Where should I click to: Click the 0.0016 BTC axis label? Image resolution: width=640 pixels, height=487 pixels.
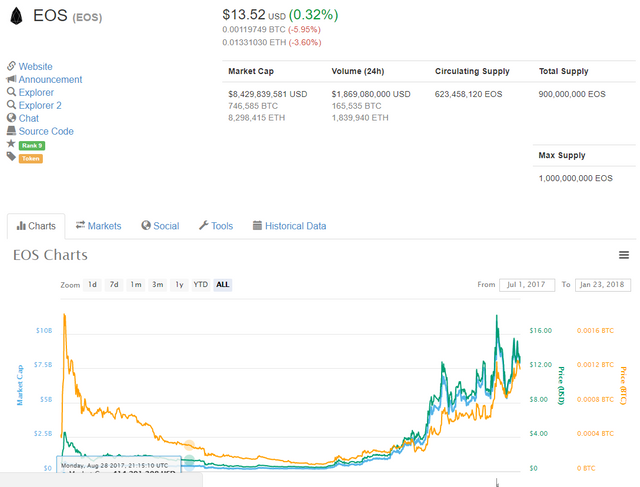coord(595,330)
